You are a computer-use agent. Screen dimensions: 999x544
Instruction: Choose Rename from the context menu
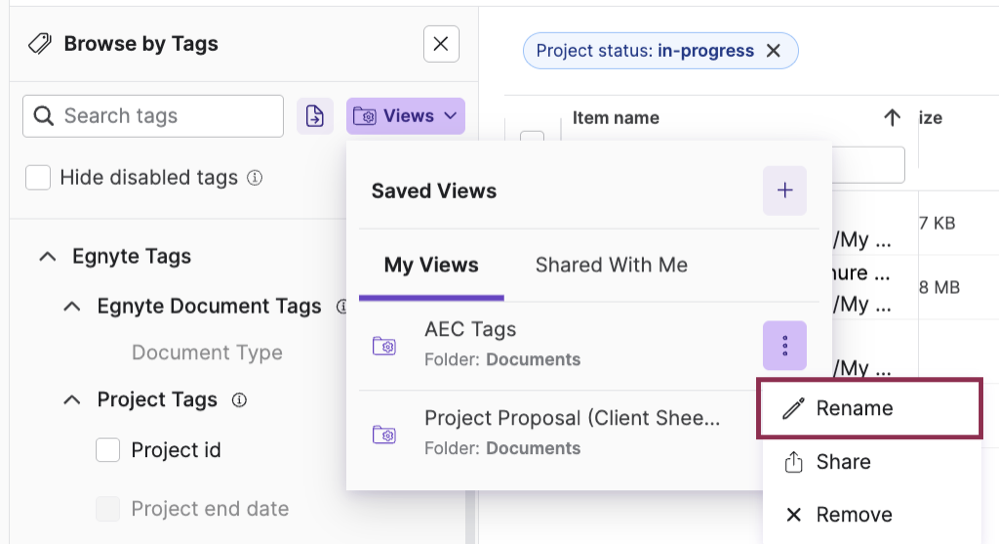click(x=870, y=408)
